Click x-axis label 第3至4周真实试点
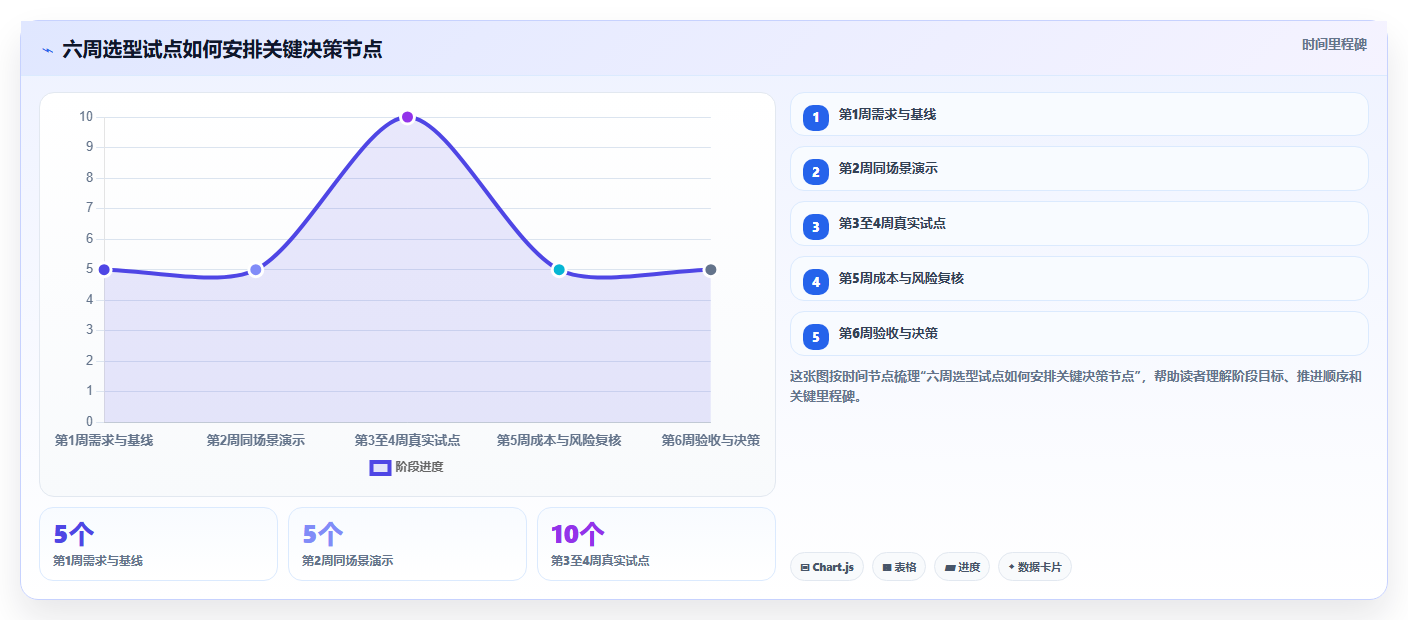1408x620 pixels. [x=407, y=440]
